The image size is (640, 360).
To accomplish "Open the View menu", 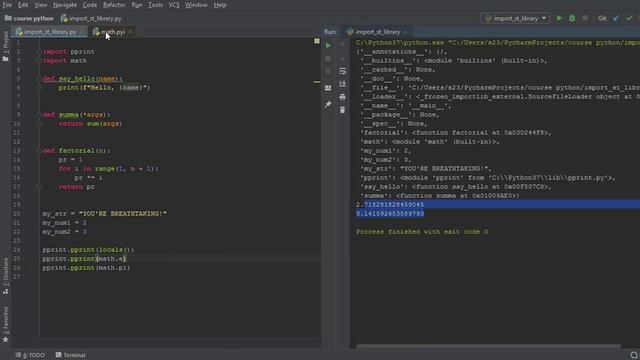I will pos(40,5).
